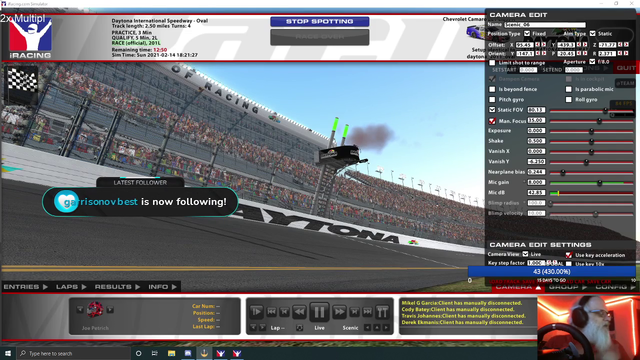Enable Use key 10x checkbox
The image size is (640, 360).
569,264
